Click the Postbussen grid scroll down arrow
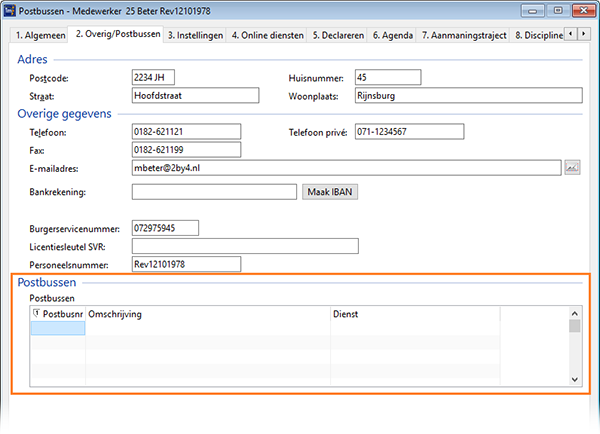Viewport: 600px width, 434px height. click(x=574, y=379)
